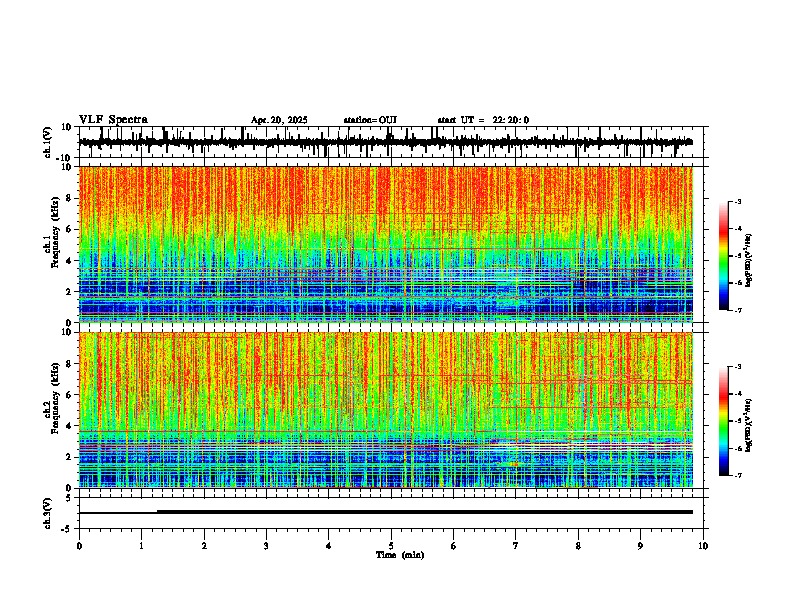Click the "5" tick on ch.3(V) axis
Screen dimensions: 792x612
pos(70,498)
